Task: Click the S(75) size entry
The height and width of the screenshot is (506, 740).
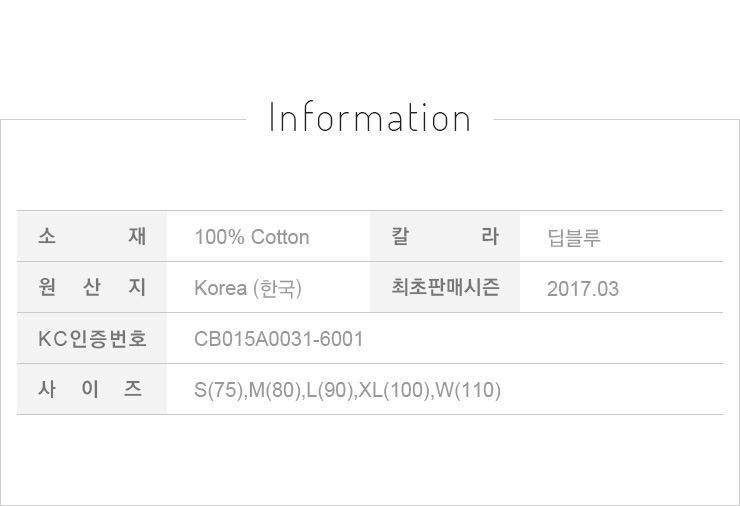Action: coord(217,390)
